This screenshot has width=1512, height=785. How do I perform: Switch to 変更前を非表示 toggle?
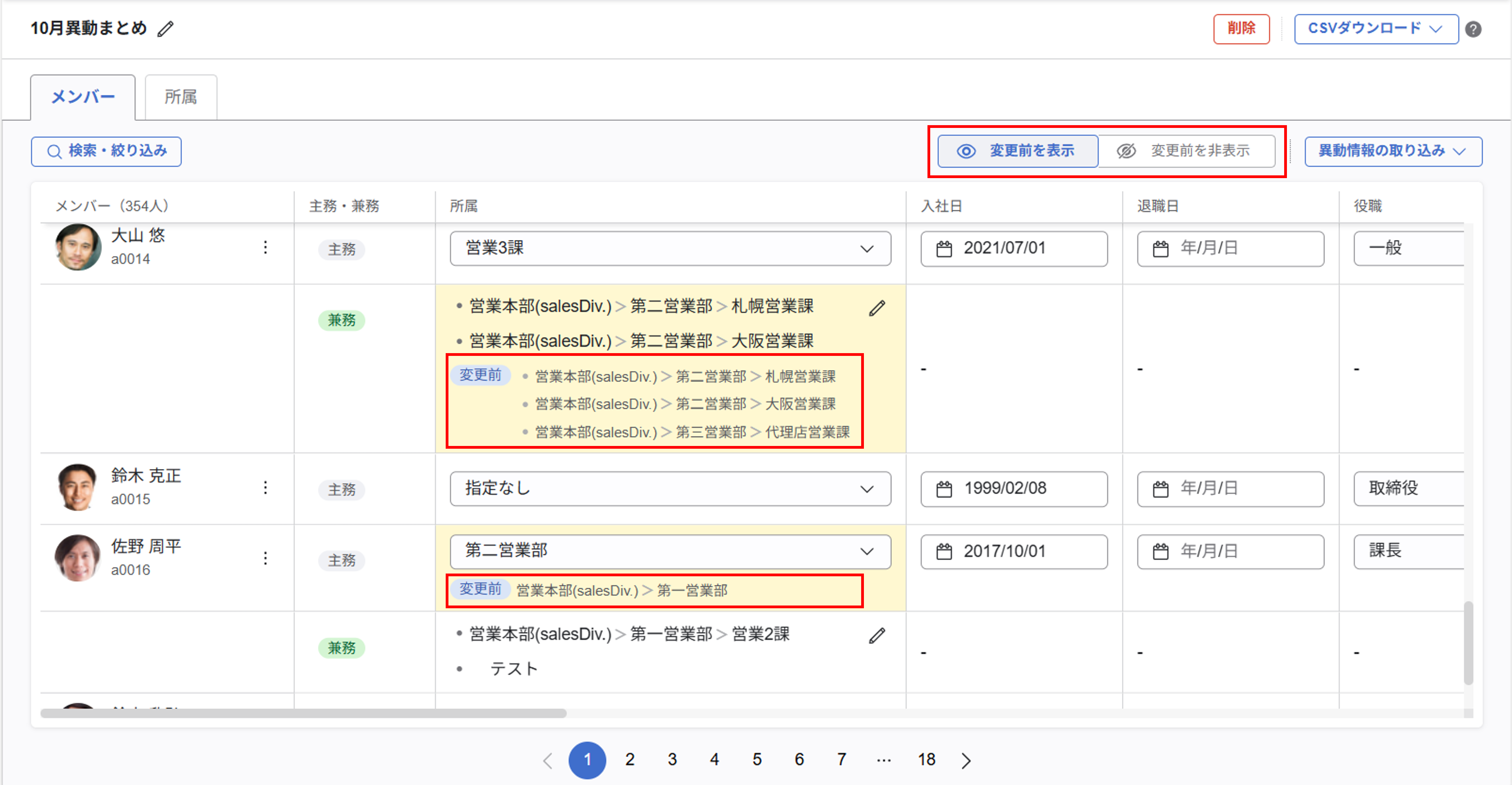[1186, 151]
